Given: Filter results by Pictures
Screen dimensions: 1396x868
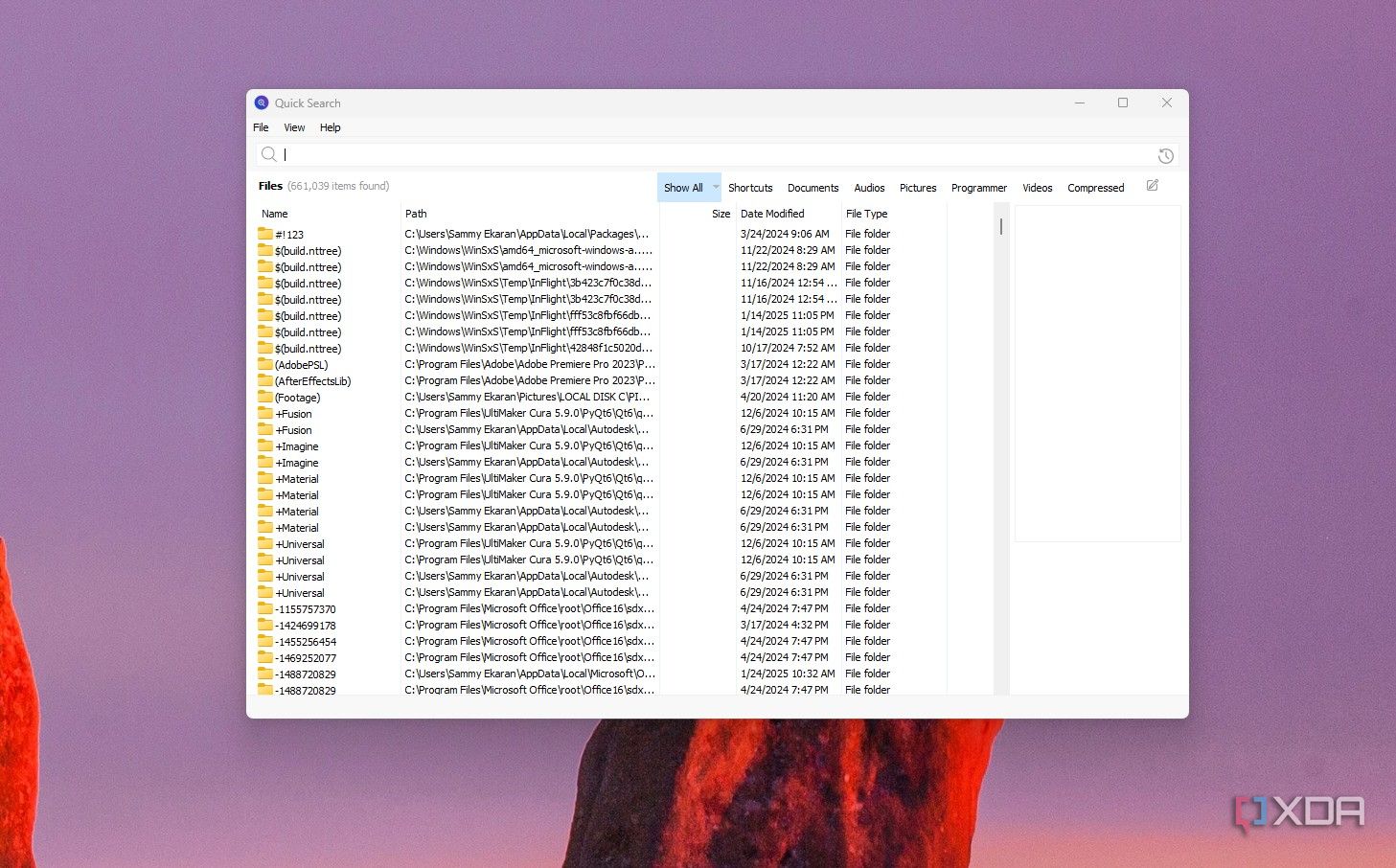Looking at the screenshot, I should pos(918,188).
